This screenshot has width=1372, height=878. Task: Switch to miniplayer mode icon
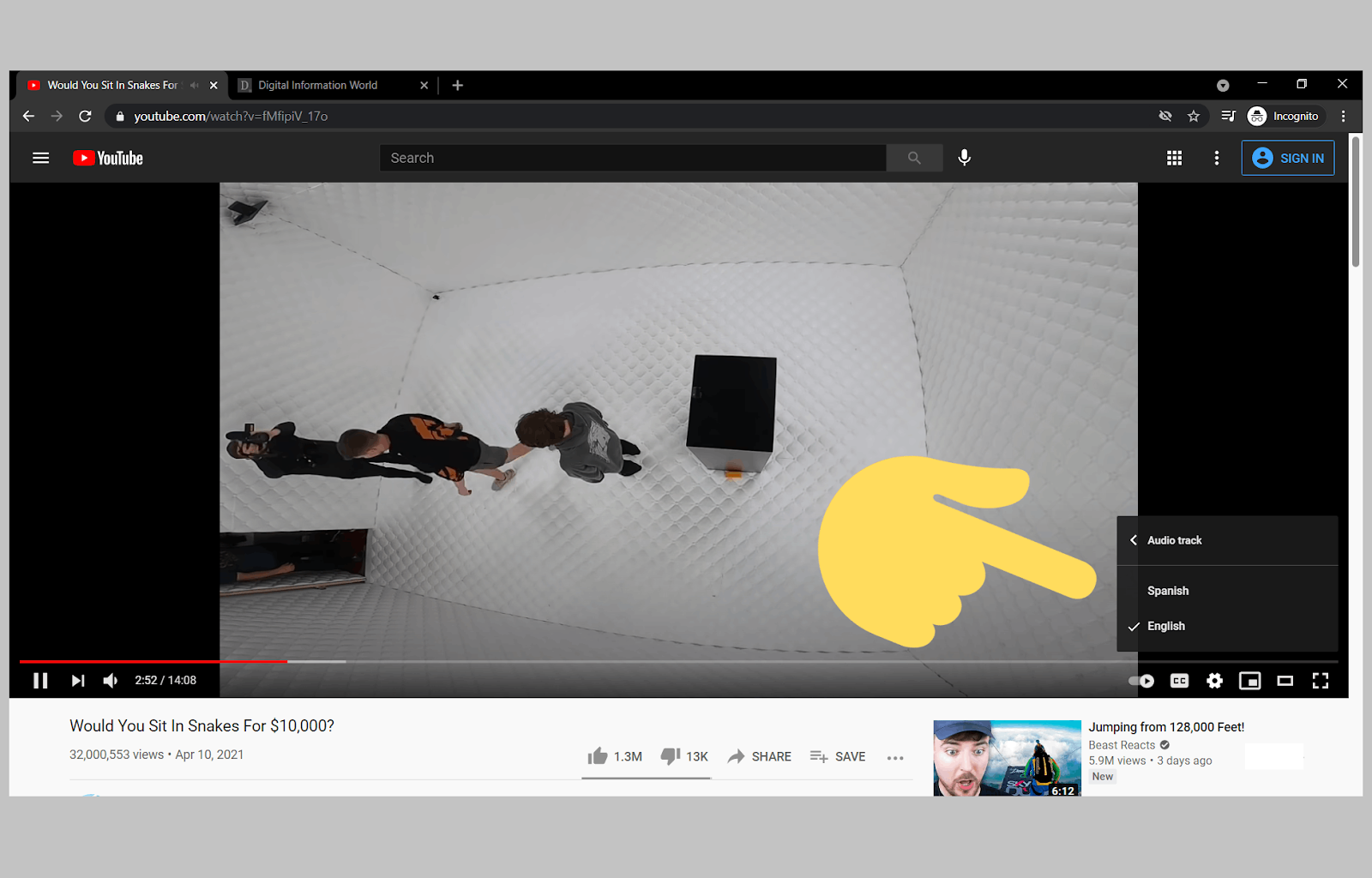tap(1249, 680)
